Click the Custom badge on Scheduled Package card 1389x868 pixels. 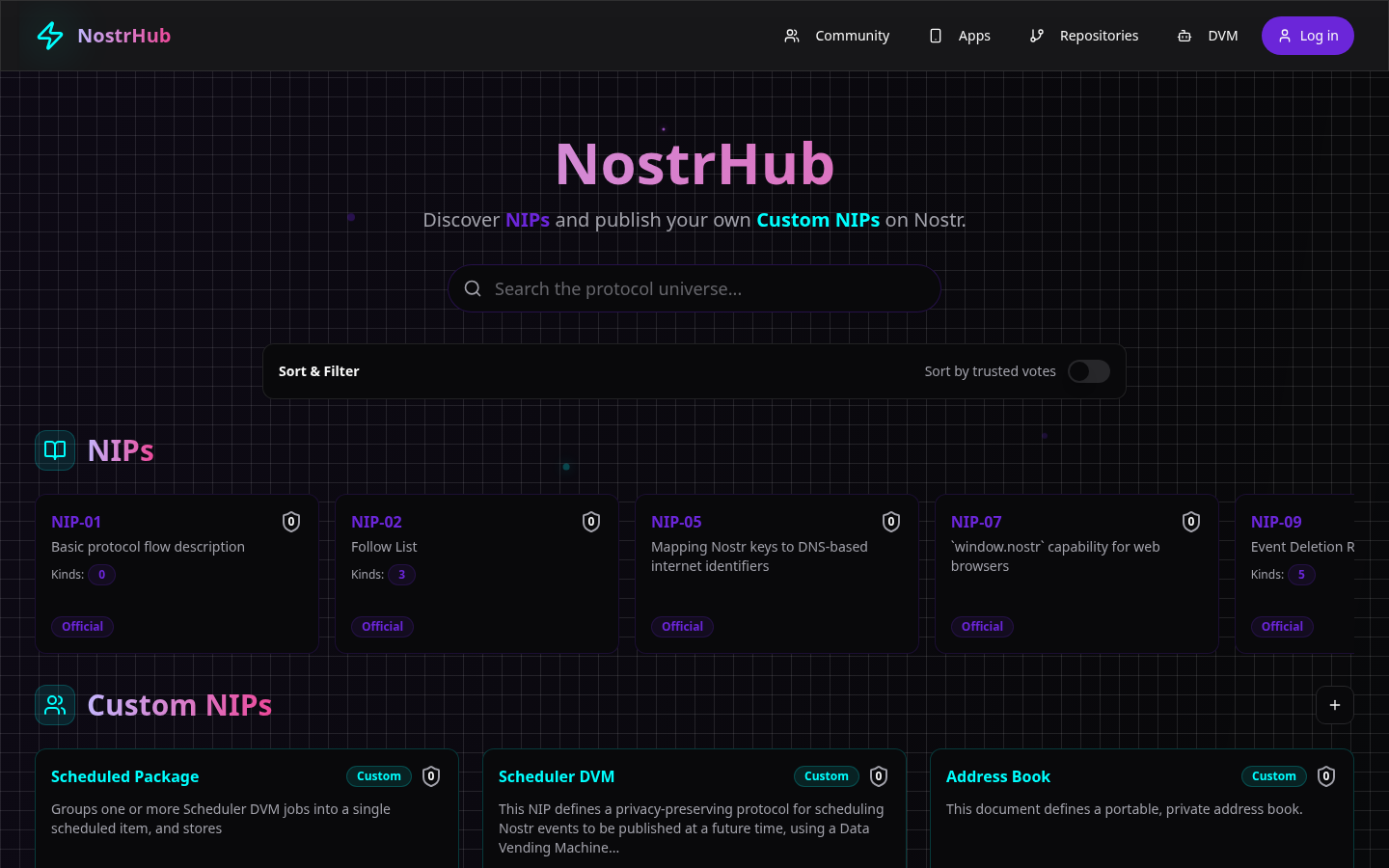tap(379, 776)
